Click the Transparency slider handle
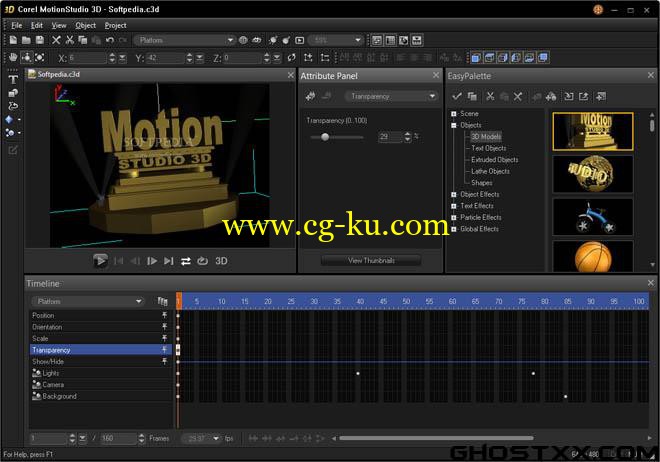The height and width of the screenshot is (462, 660). [325, 137]
